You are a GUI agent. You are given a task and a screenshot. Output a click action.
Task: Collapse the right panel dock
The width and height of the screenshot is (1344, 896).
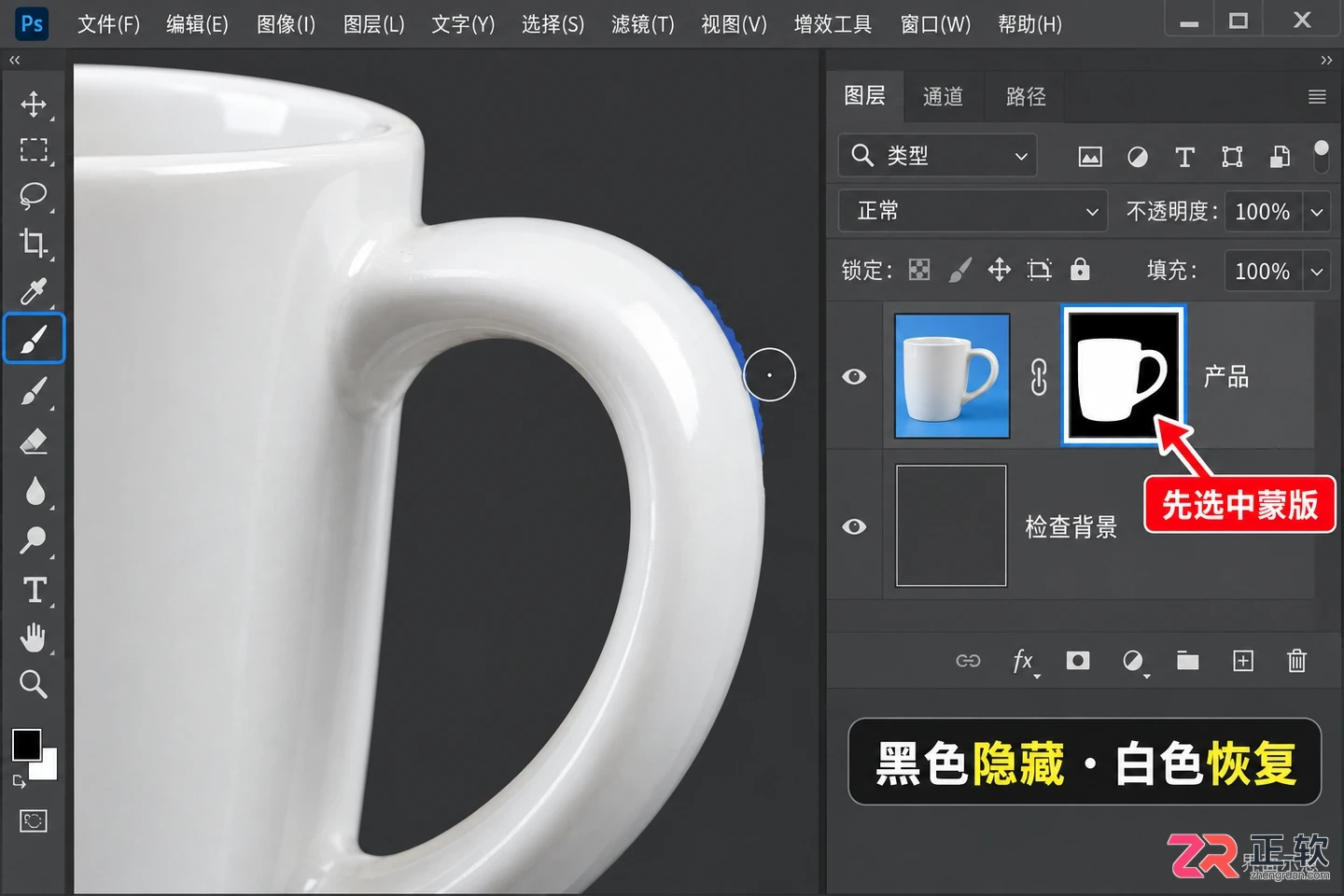[1326, 60]
